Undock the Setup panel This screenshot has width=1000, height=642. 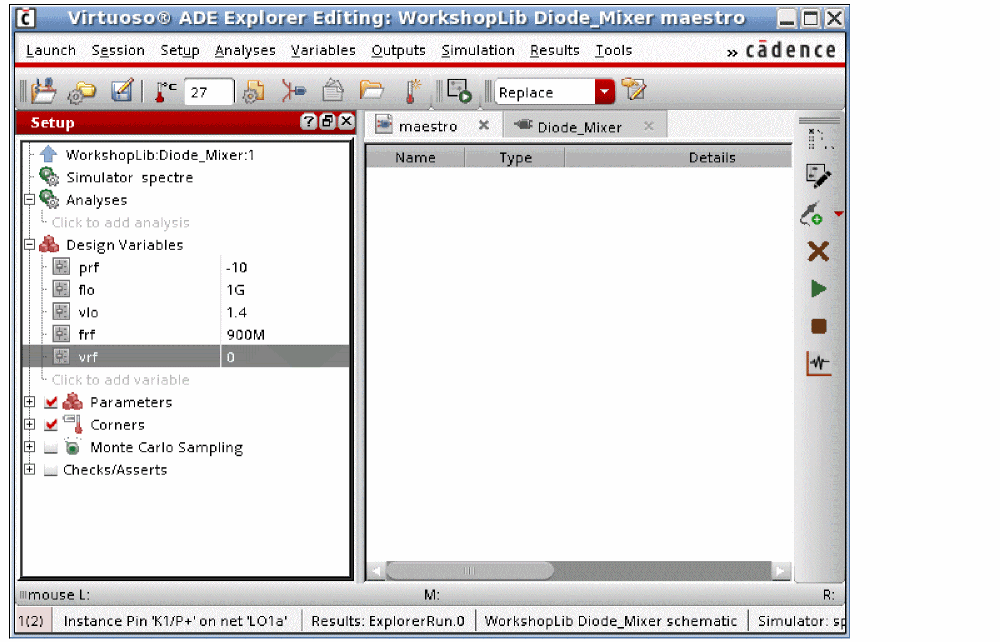coord(327,121)
